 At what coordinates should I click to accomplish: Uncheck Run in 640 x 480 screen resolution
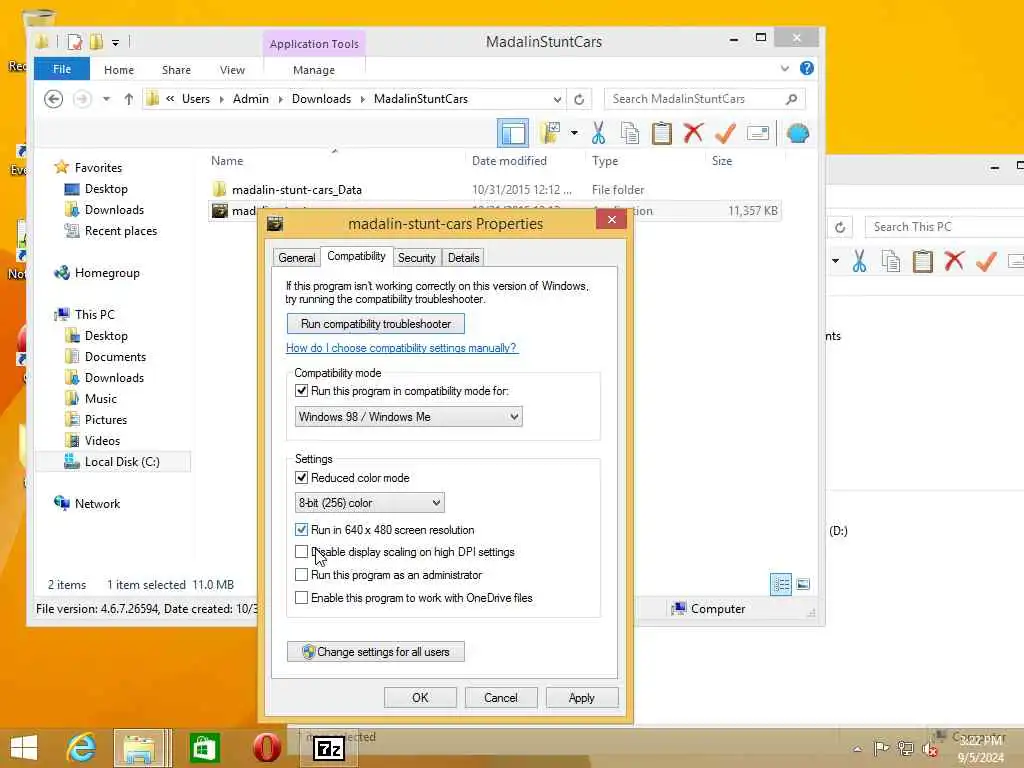click(301, 530)
